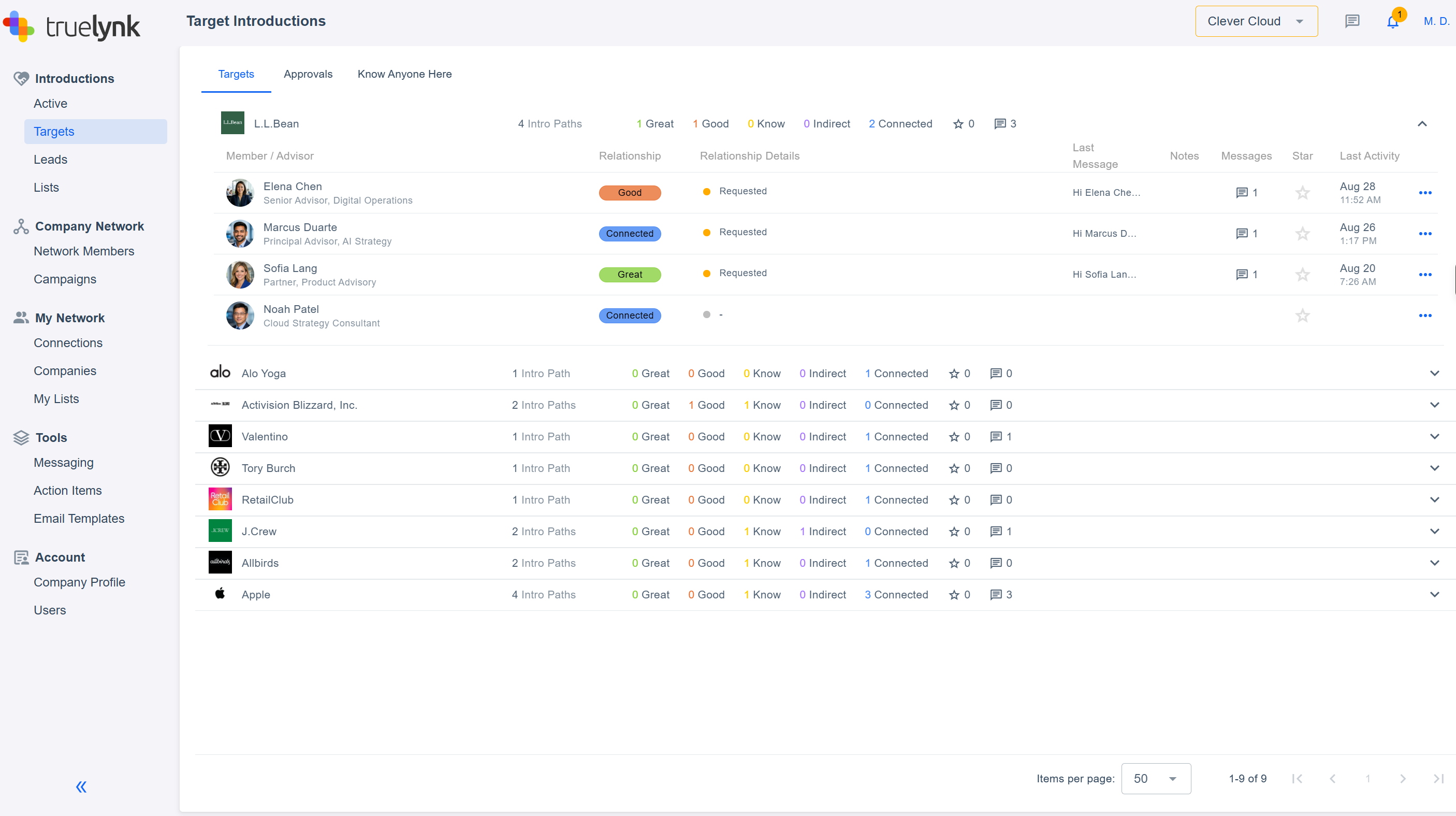The width and height of the screenshot is (1456, 816).
Task: Star Marcus Duarte's intro path
Action: point(1302,234)
